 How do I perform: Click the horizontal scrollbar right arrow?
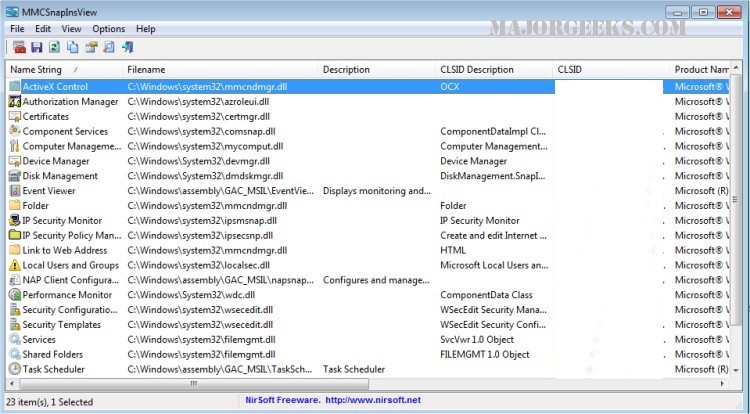coord(723,383)
